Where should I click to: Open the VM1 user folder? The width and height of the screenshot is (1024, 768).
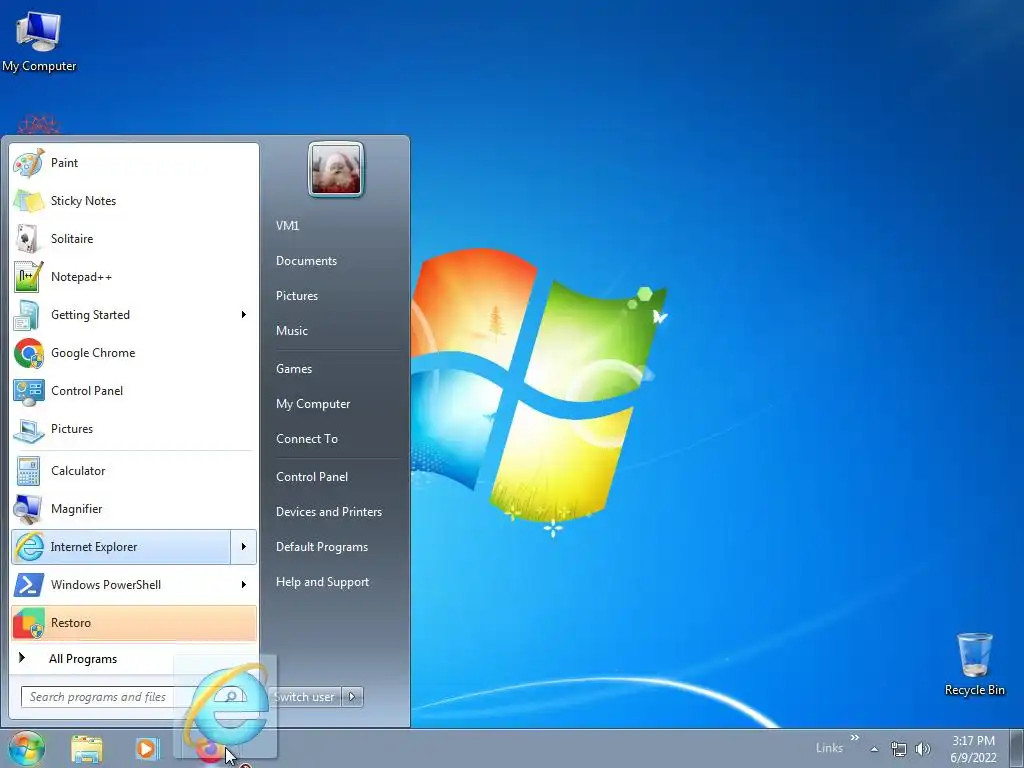click(x=287, y=226)
